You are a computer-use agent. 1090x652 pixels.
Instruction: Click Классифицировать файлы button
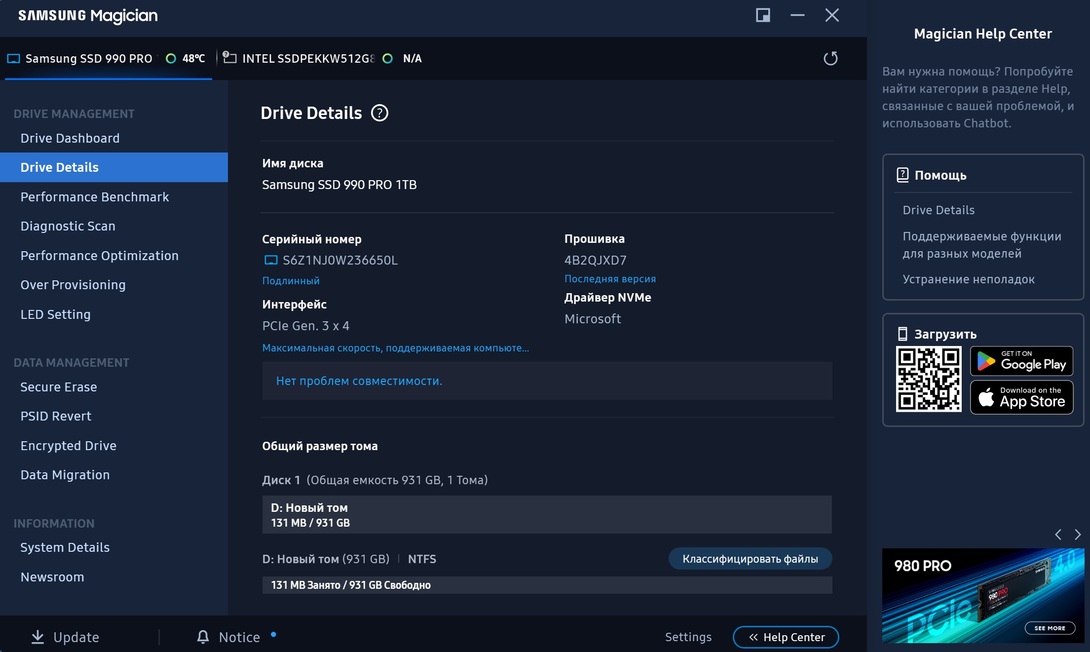tap(750, 559)
